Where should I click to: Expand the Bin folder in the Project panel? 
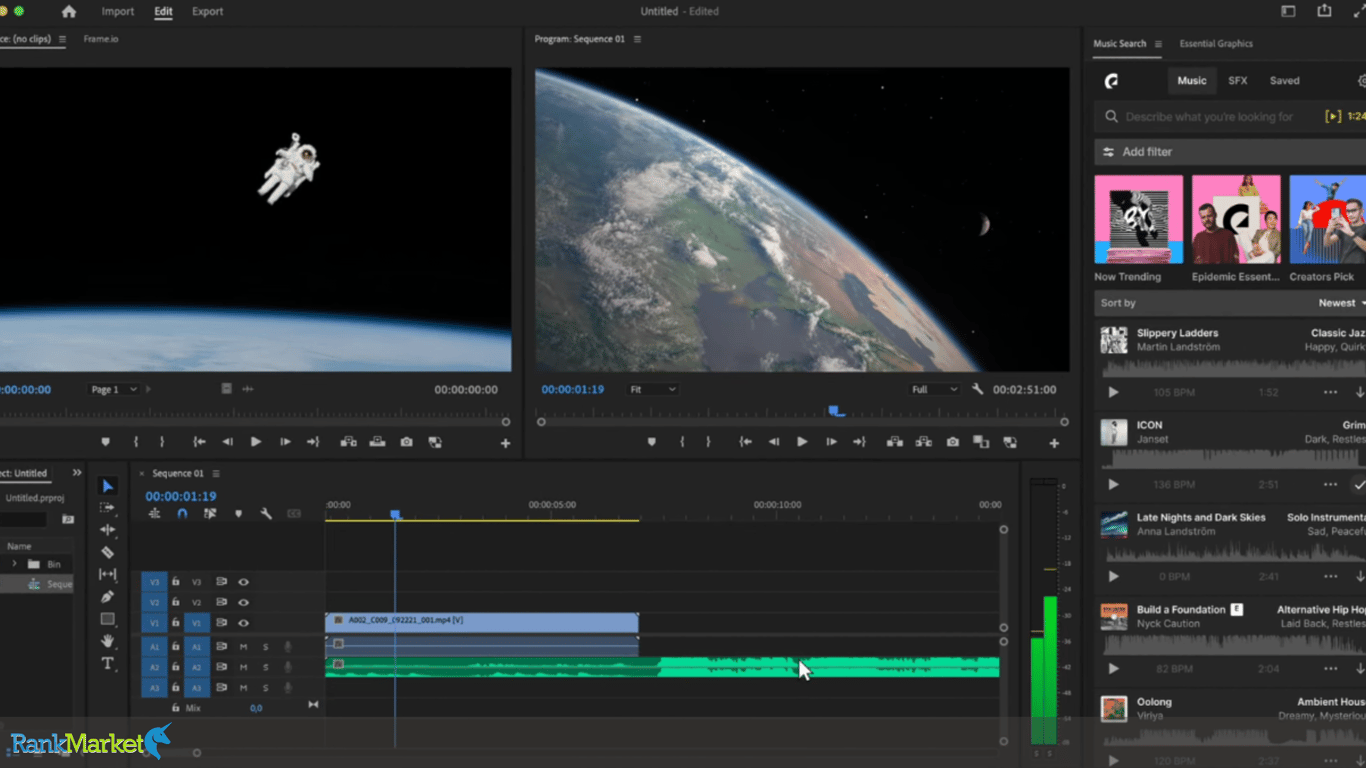pyautogui.click(x=14, y=564)
